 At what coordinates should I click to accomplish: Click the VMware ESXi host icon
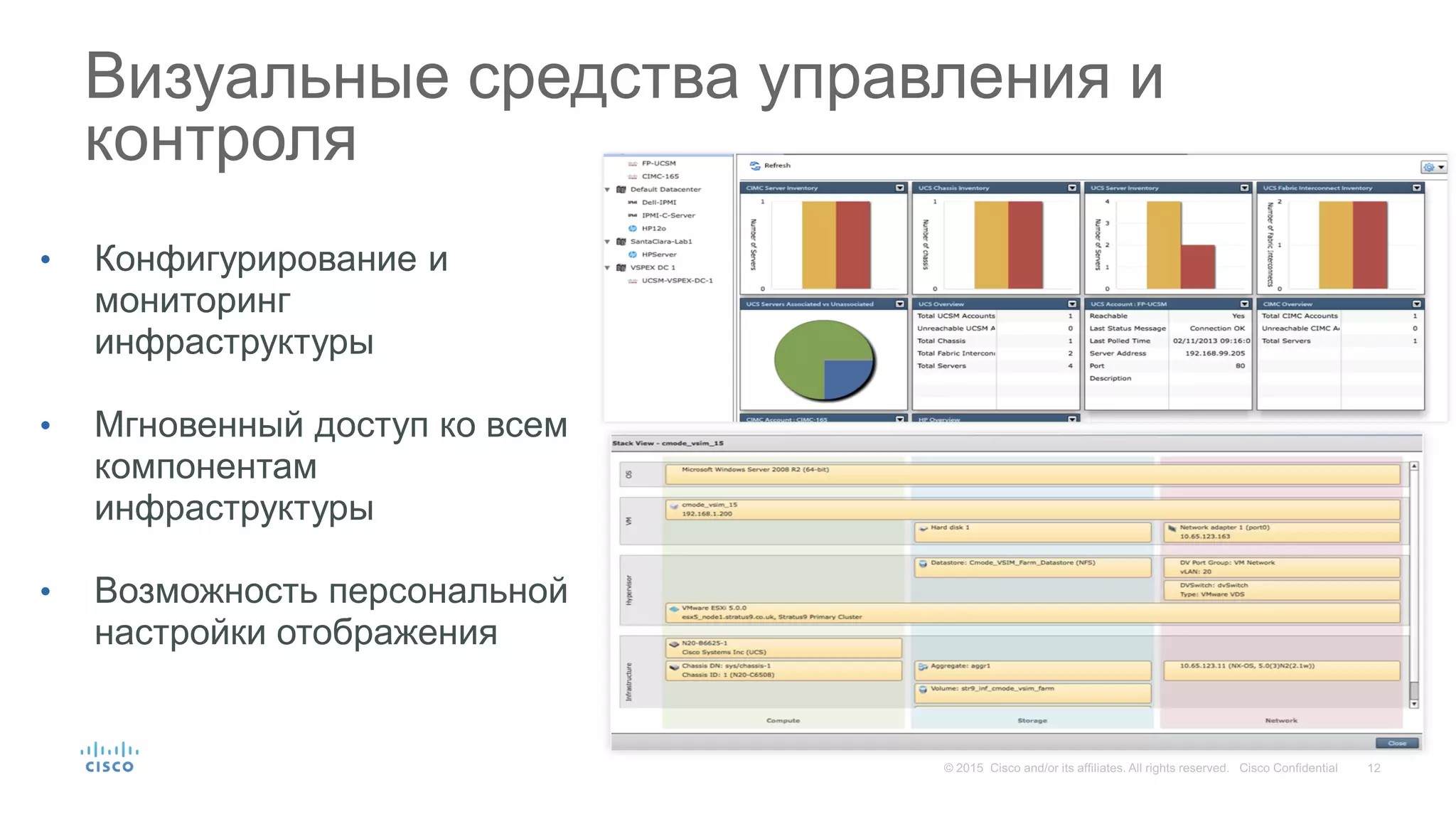(673, 609)
